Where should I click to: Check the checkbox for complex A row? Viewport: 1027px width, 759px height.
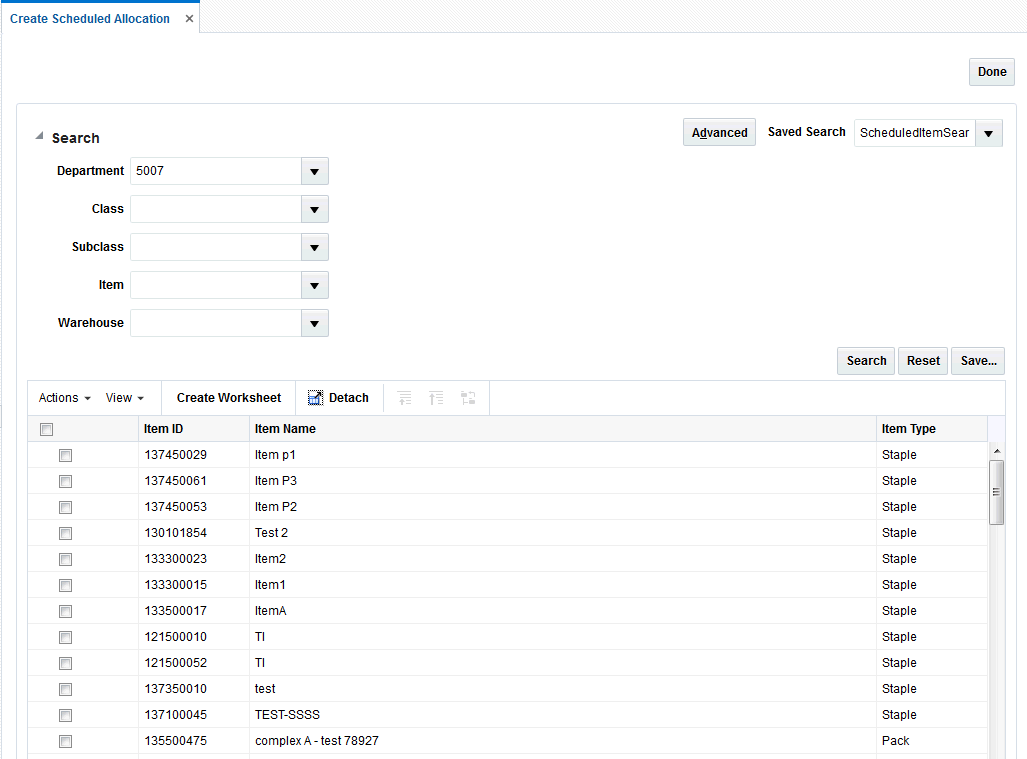[65, 741]
